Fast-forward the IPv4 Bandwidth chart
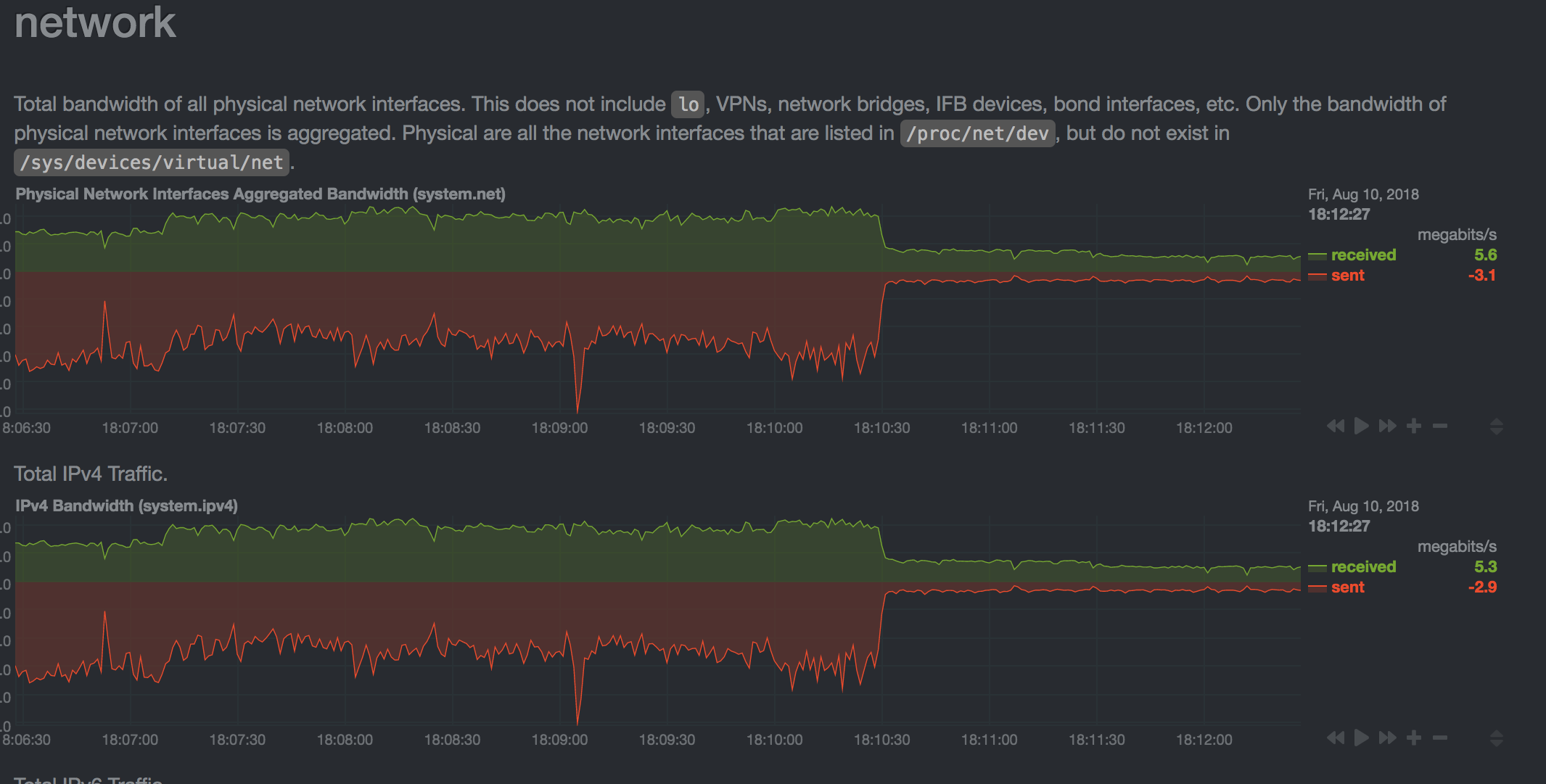This screenshot has height=784, width=1546. (1388, 738)
